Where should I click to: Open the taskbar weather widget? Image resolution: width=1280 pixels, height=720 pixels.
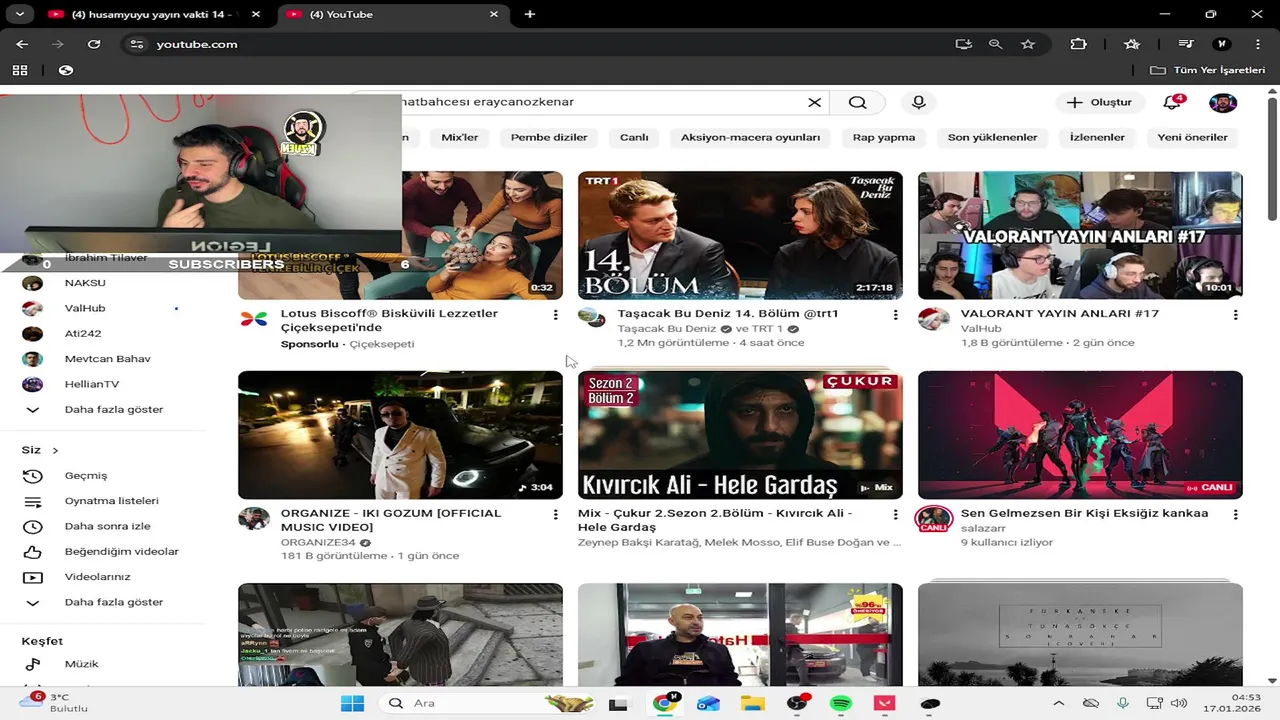pos(55,702)
